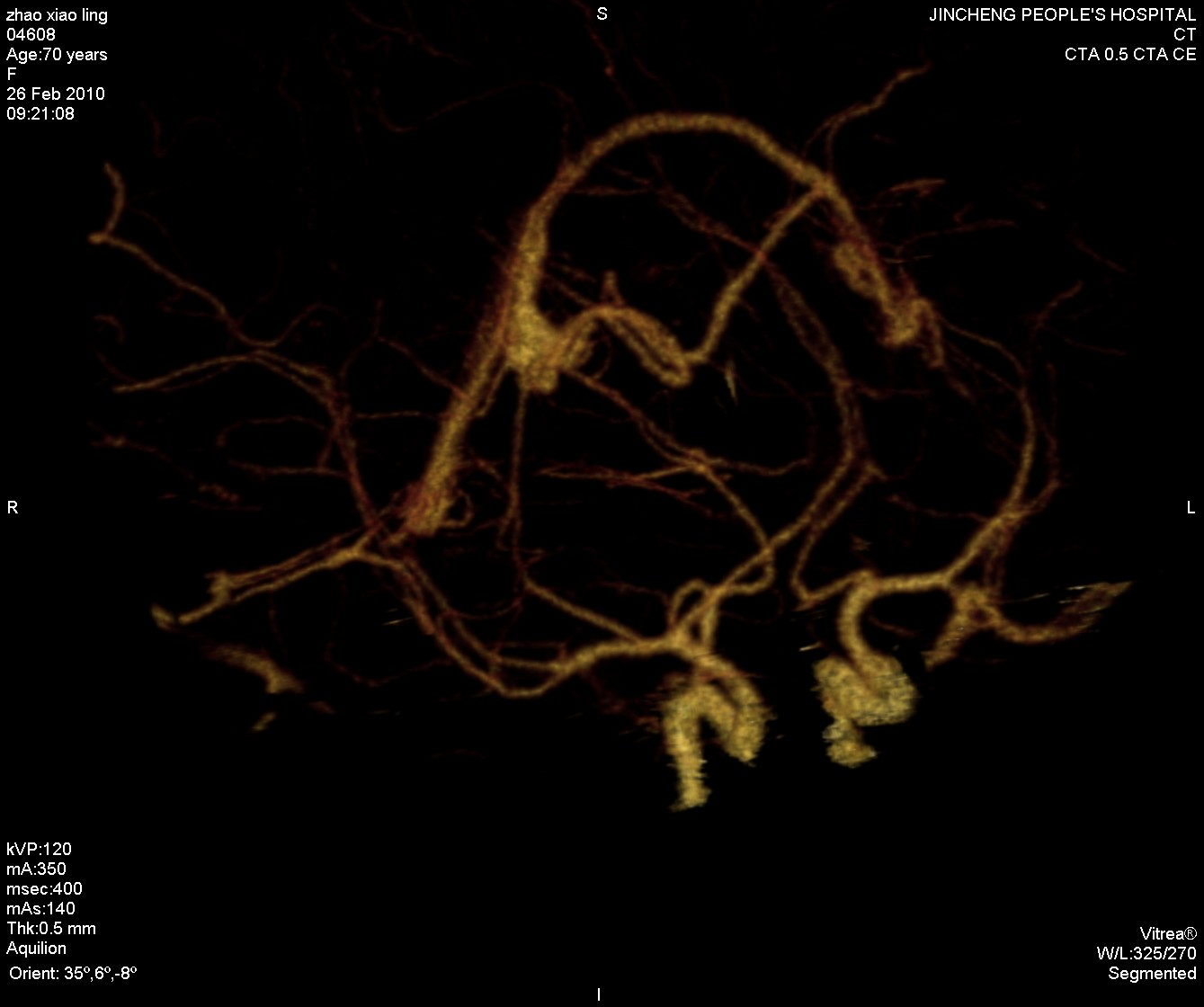Screen dimensions: 1204x1007
Task: Click the study date '26 Feb 2010'
Action: click(56, 94)
